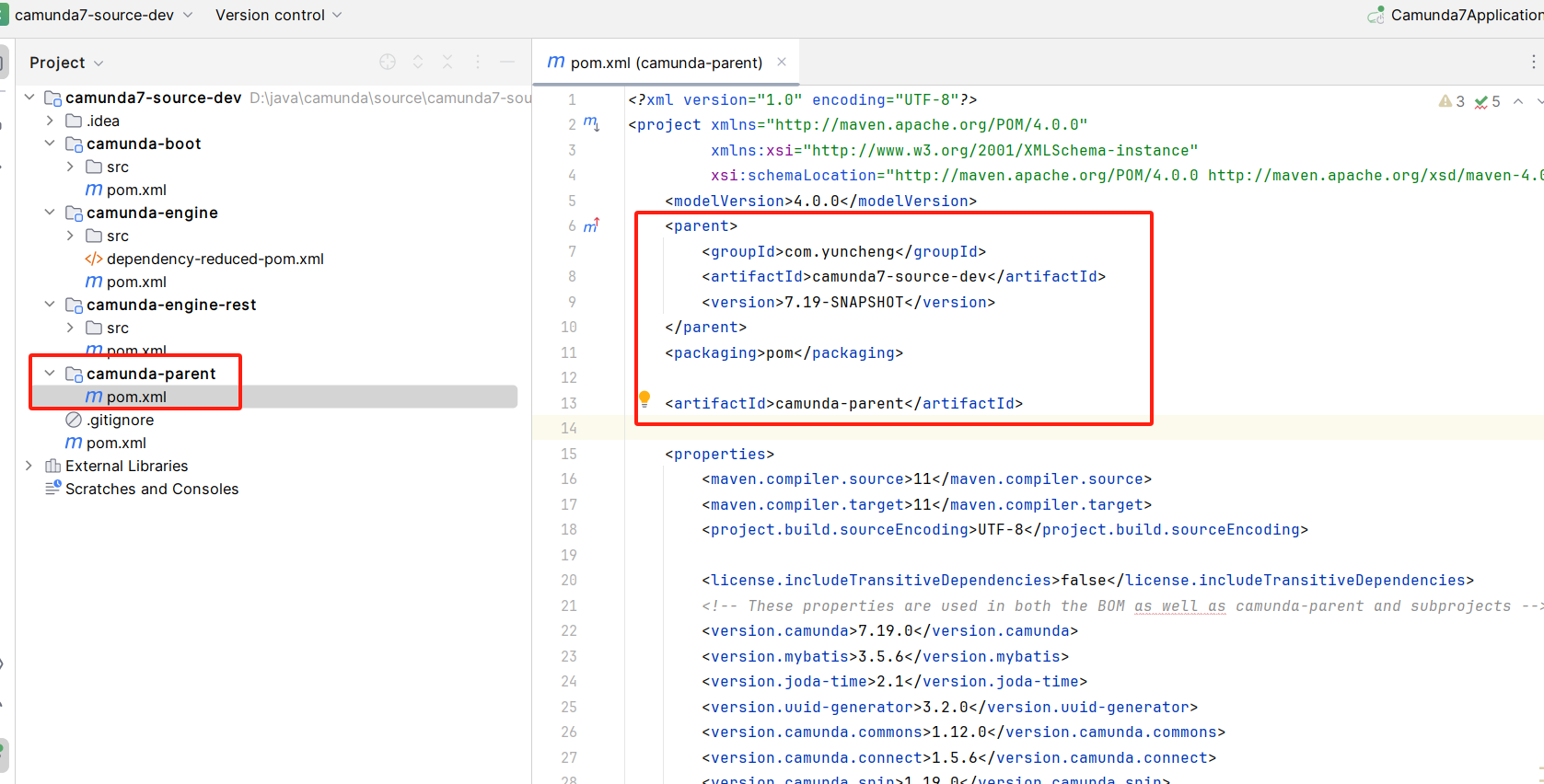Click the empty highlighted line 14

1038,428
